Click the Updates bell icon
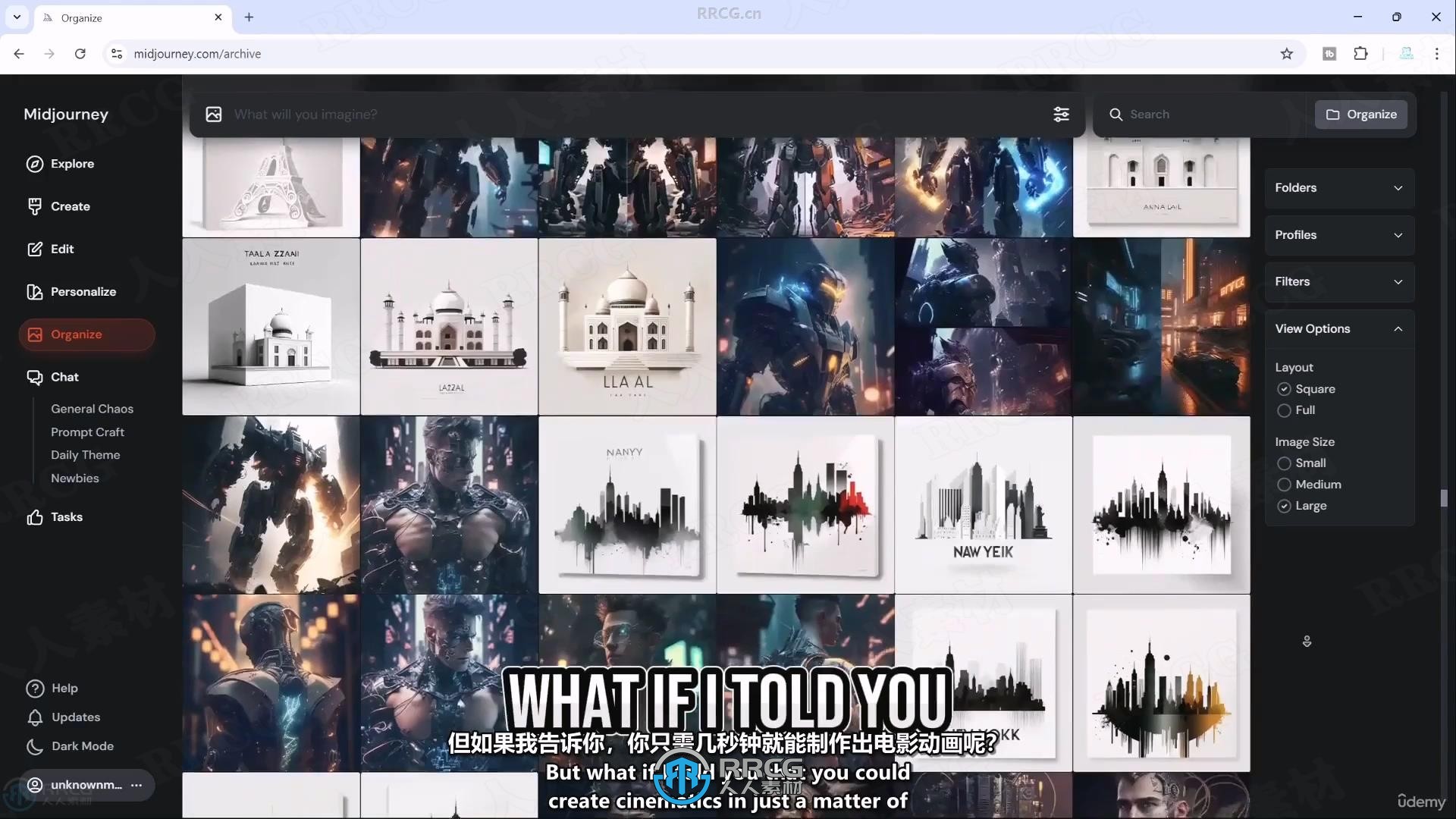The image size is (1456, 819). (35, 717)
